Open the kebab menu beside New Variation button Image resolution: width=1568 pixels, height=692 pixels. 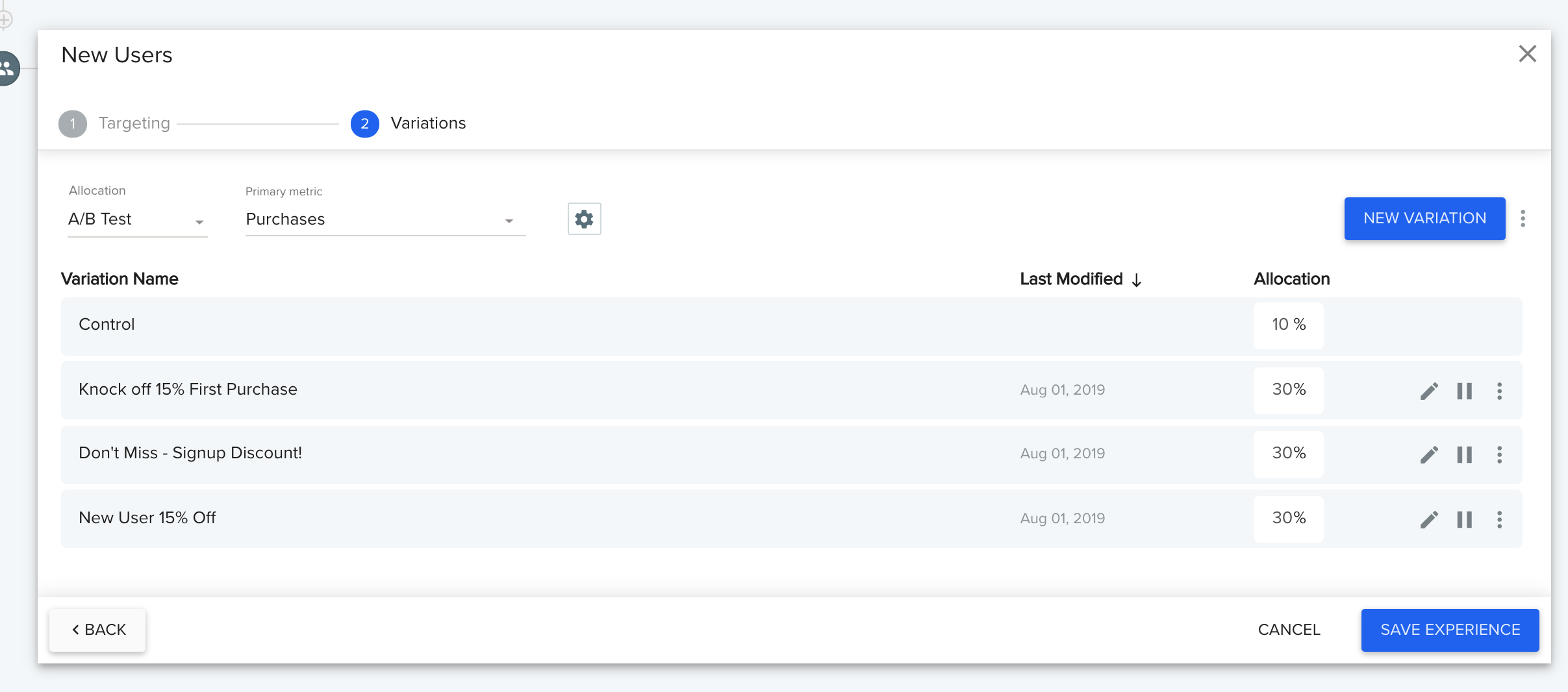(x=1523, y=219)
